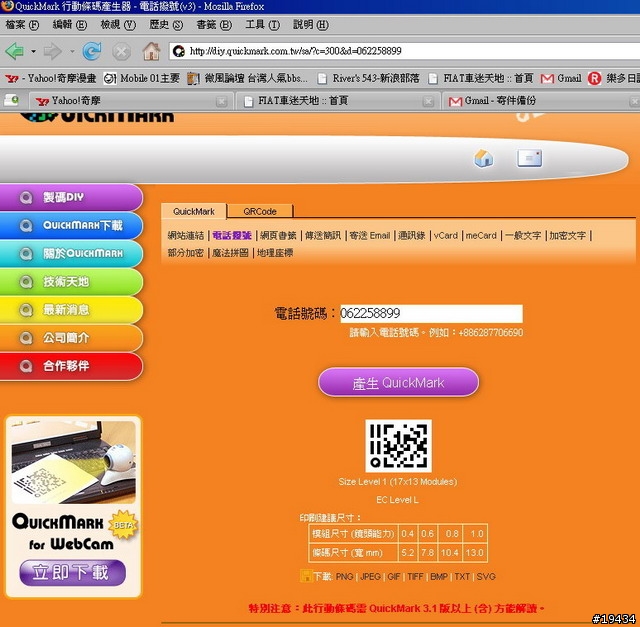Choose 電話撥號 code type
Image resolution: width=640 pixels, height=627 pixels.
[232, 235]
